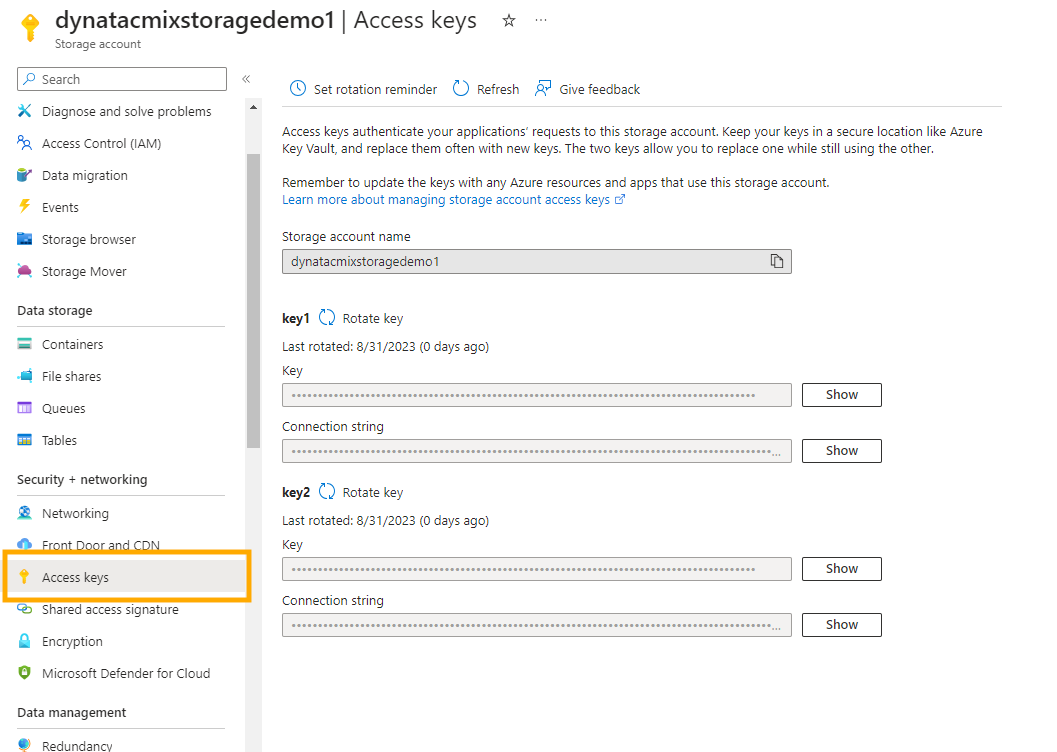Open Shared access signature
1057x752 pixels.
(111, 609)
